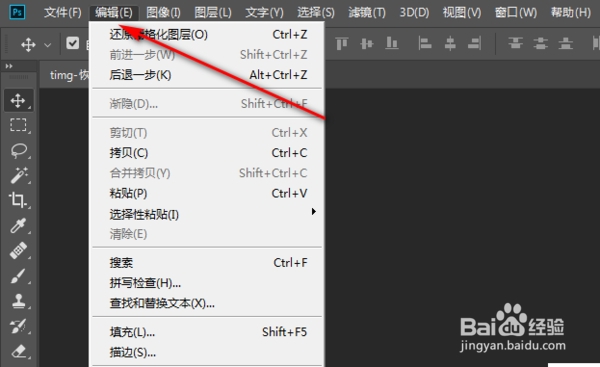Select the Move tool in left toolbar
Viewport: 600px width, 367px height.
[18, 101]
